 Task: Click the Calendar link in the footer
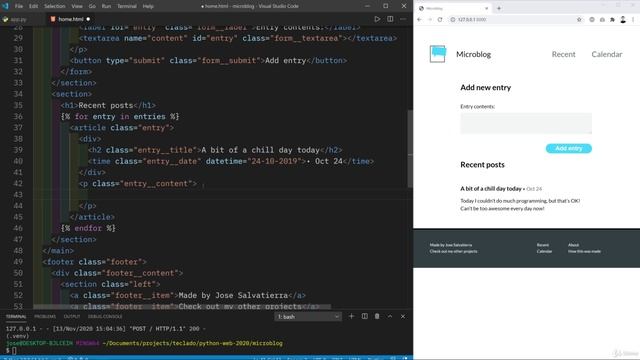[544, 251]
